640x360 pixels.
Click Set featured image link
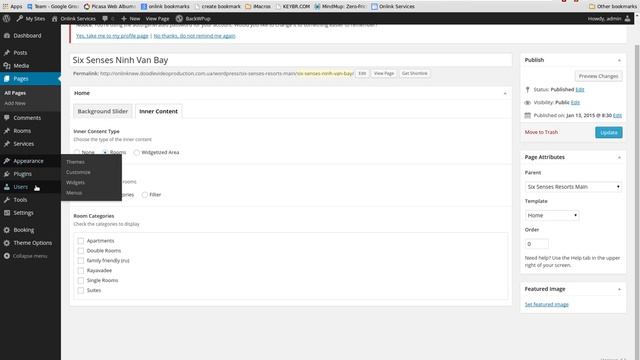tap(547, 304)
